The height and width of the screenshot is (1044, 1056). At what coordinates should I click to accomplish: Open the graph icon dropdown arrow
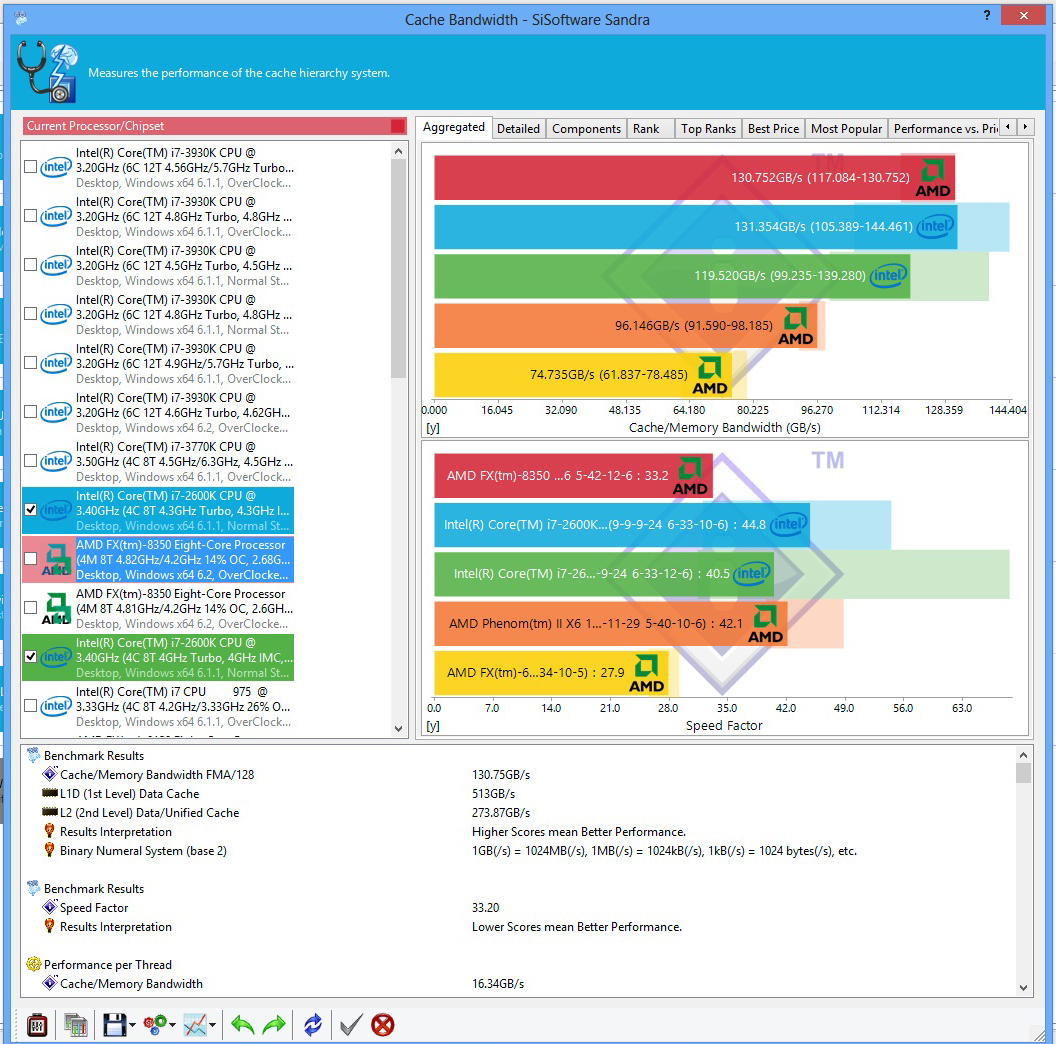[213, 1025]
